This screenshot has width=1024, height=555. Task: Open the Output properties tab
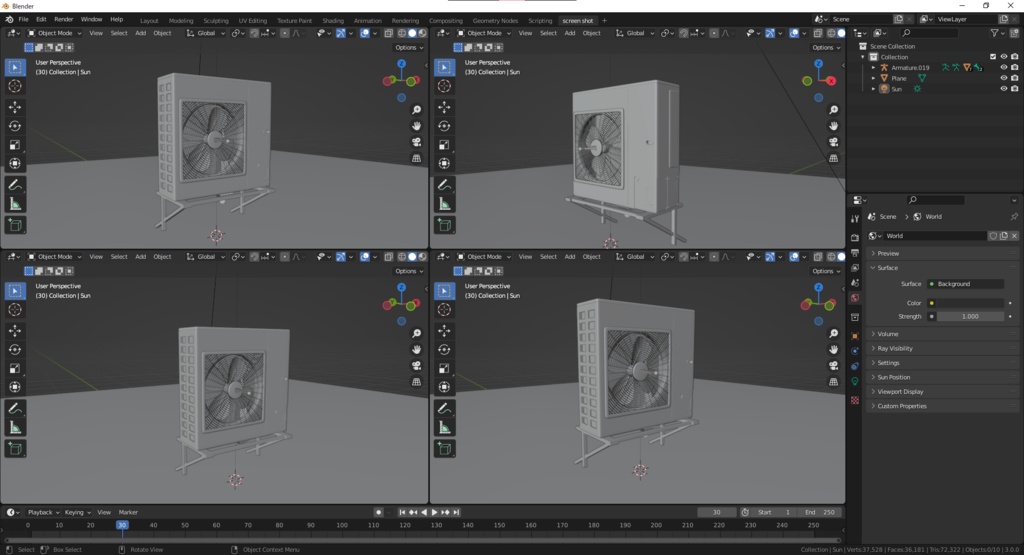point(855,253)
